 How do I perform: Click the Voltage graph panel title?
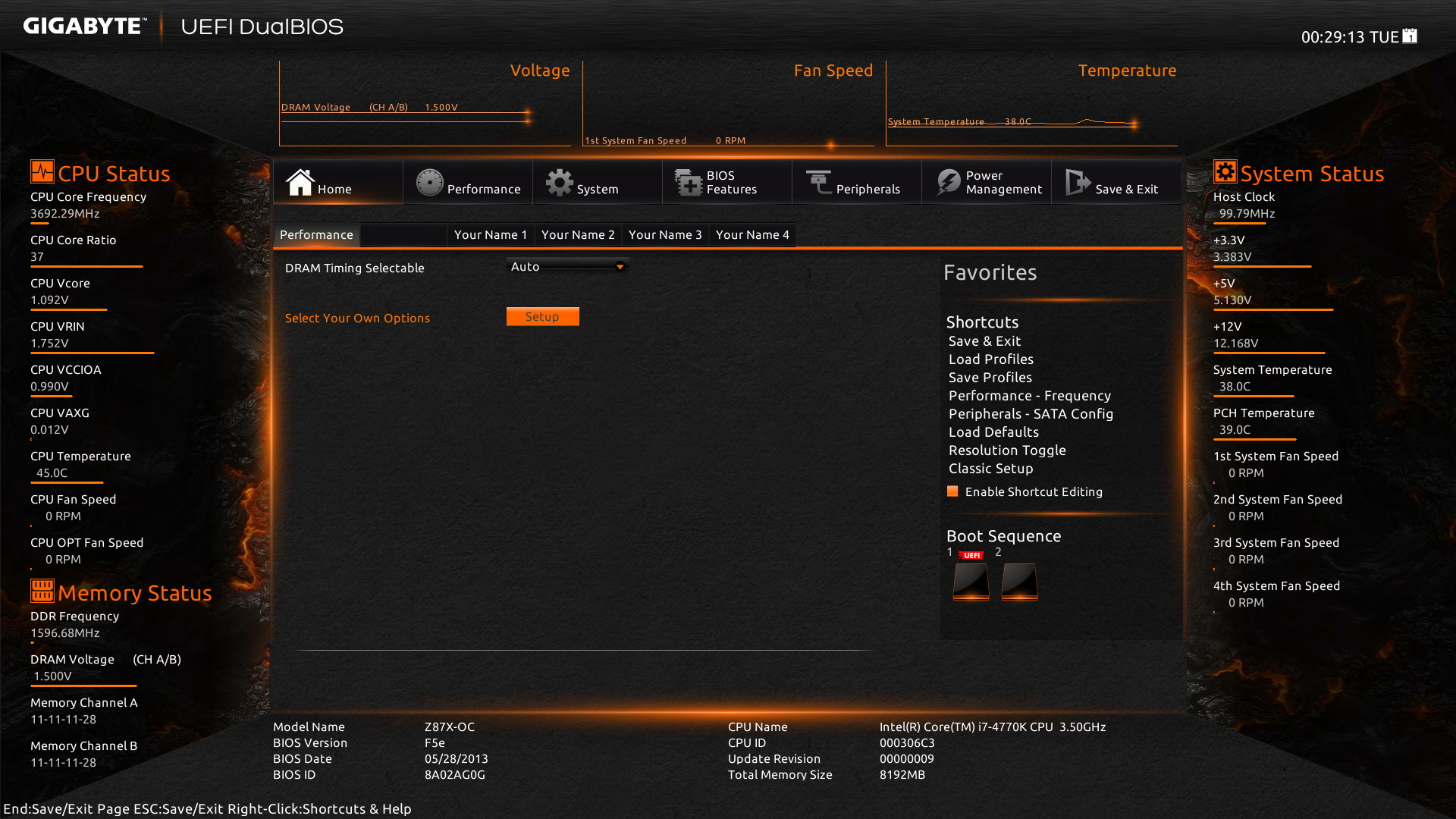[540, 70]
